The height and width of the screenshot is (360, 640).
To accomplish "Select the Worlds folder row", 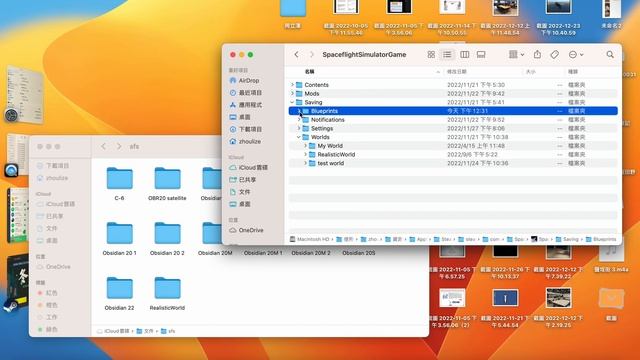I will click(453, 137).
